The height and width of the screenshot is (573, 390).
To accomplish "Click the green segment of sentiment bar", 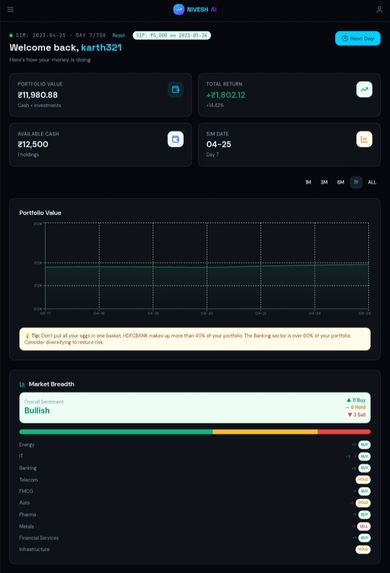I will click(x=116, y=432).
